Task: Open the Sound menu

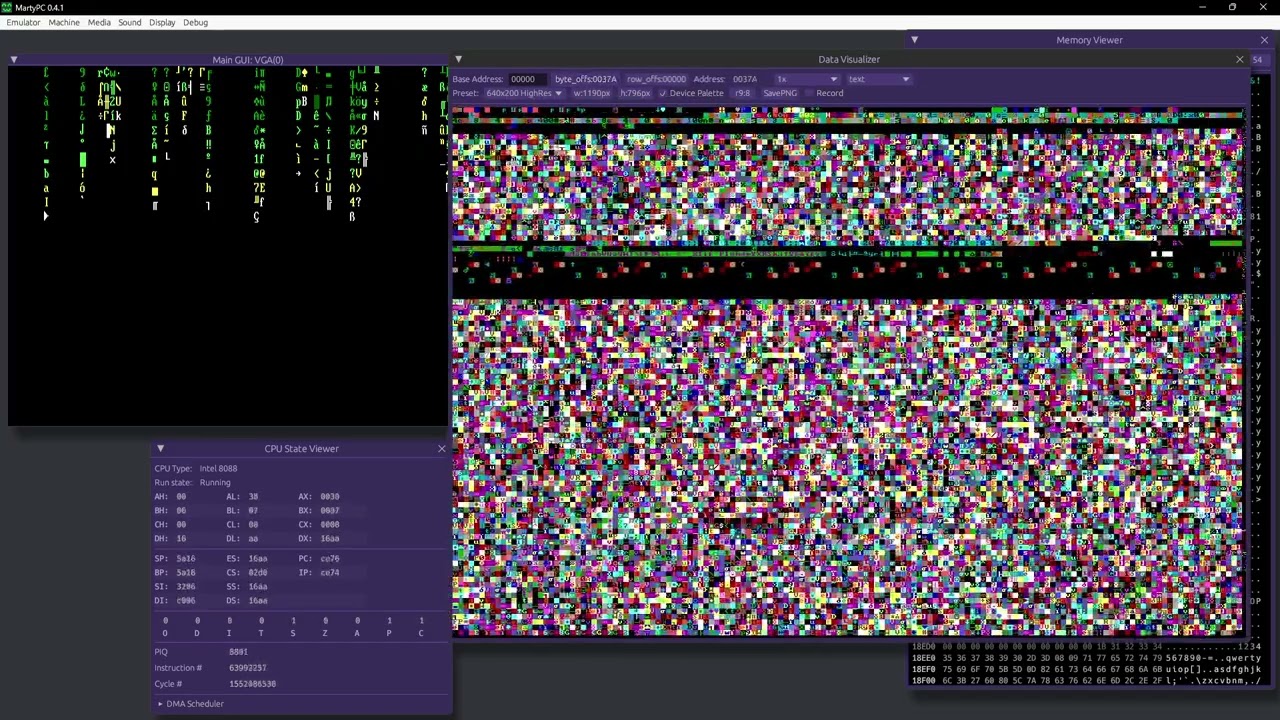Action: 130,22
